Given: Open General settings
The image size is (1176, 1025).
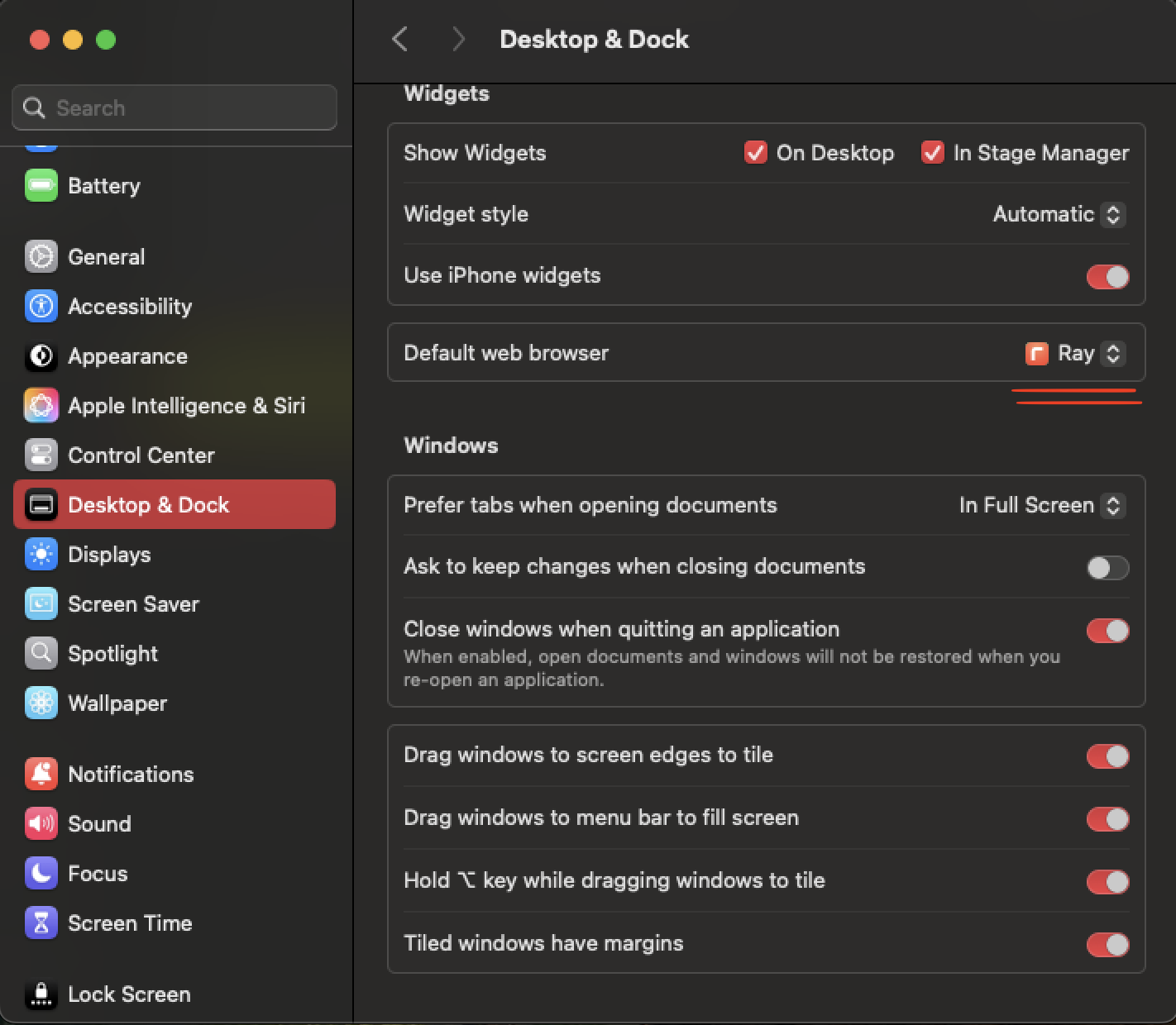Looking at the screenshot, I should pos(174,257).
